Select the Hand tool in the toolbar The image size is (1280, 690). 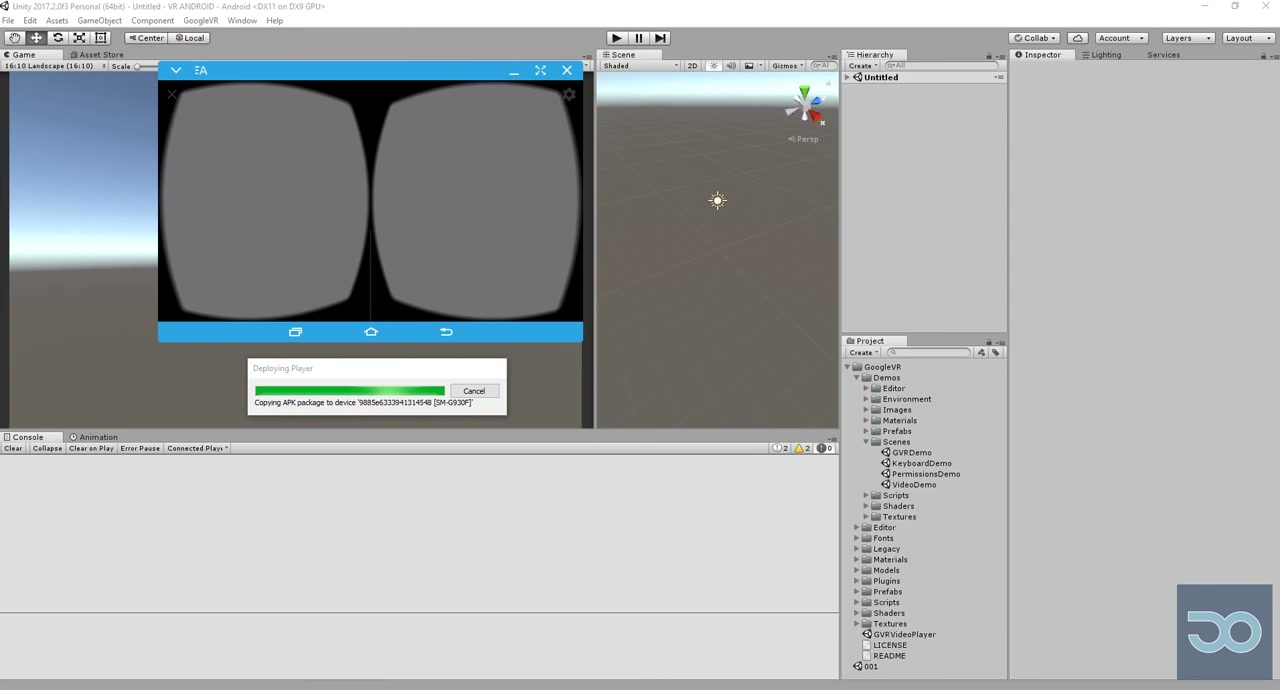(14, 38)
